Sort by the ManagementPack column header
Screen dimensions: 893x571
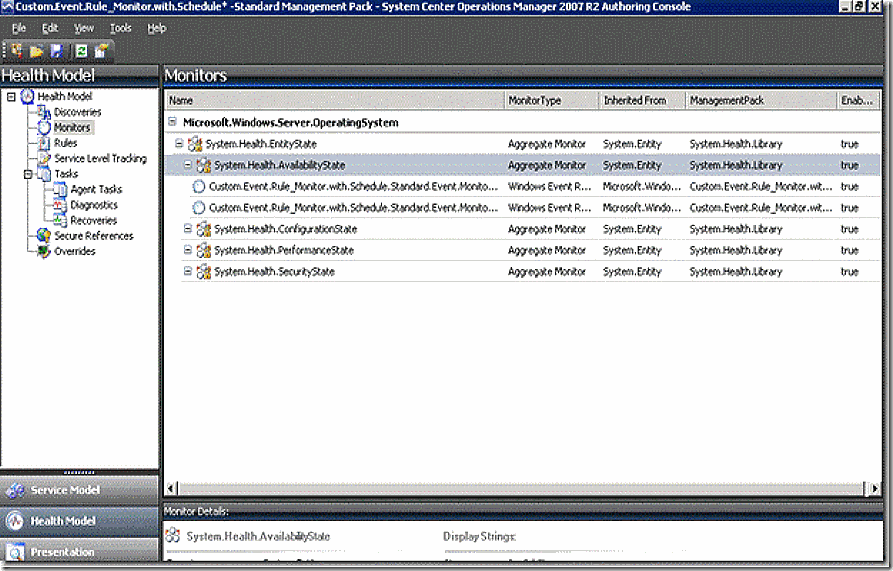(761, 101)
